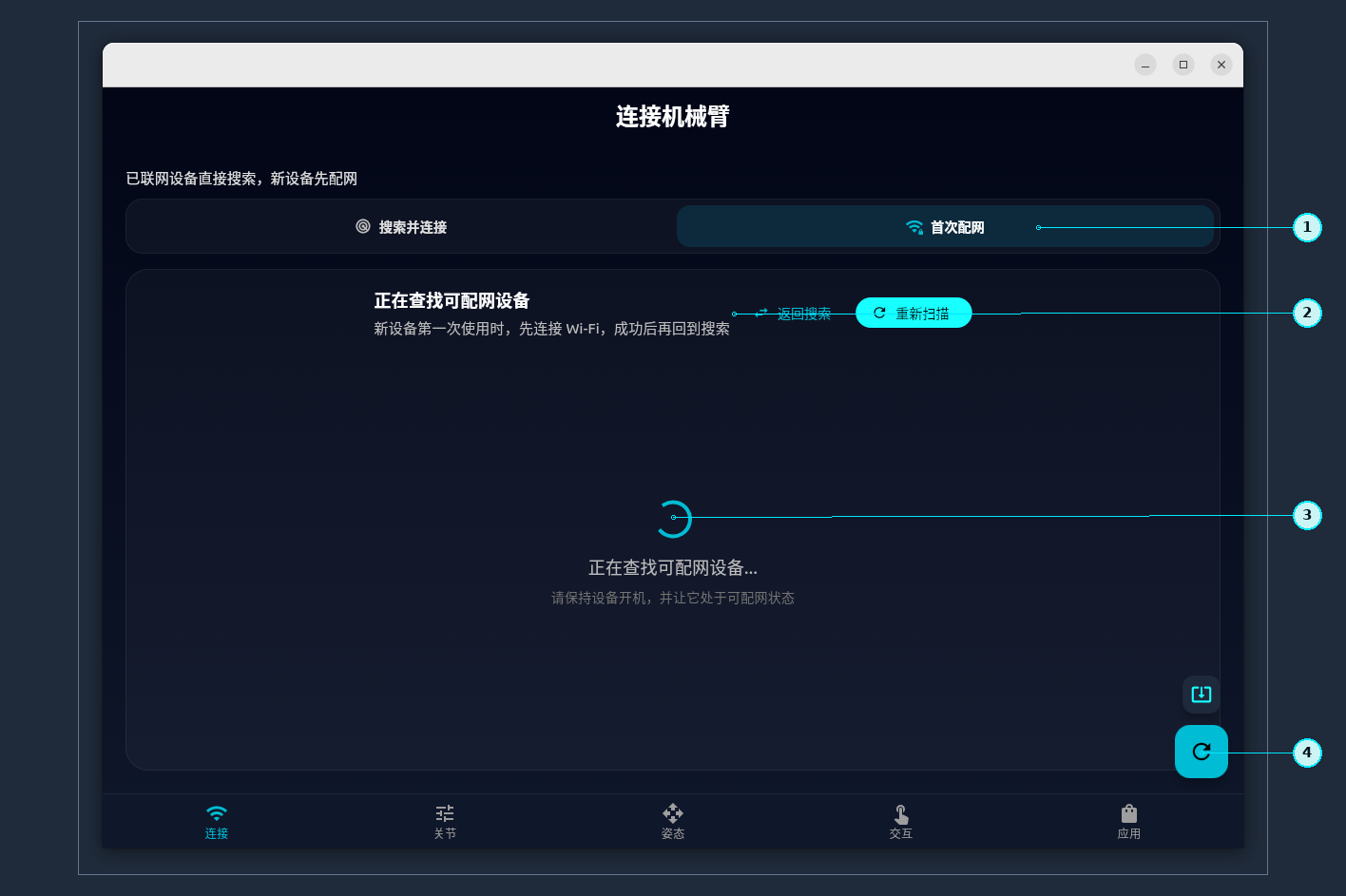Click the 重新扫描 button
The image size is (1346, 896).
[913, 313]
